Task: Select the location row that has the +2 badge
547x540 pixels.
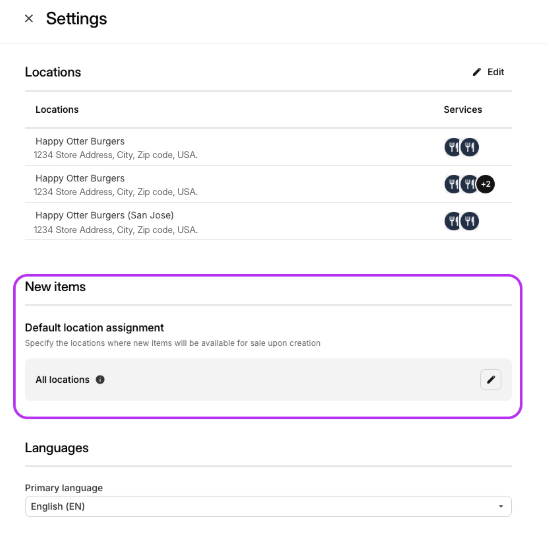Action: coord(268,184)
